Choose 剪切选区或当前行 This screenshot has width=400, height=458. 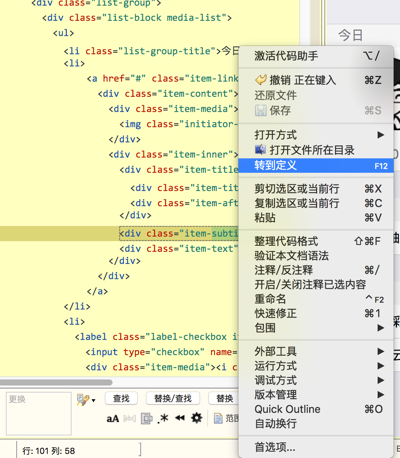tap(316, 189)
